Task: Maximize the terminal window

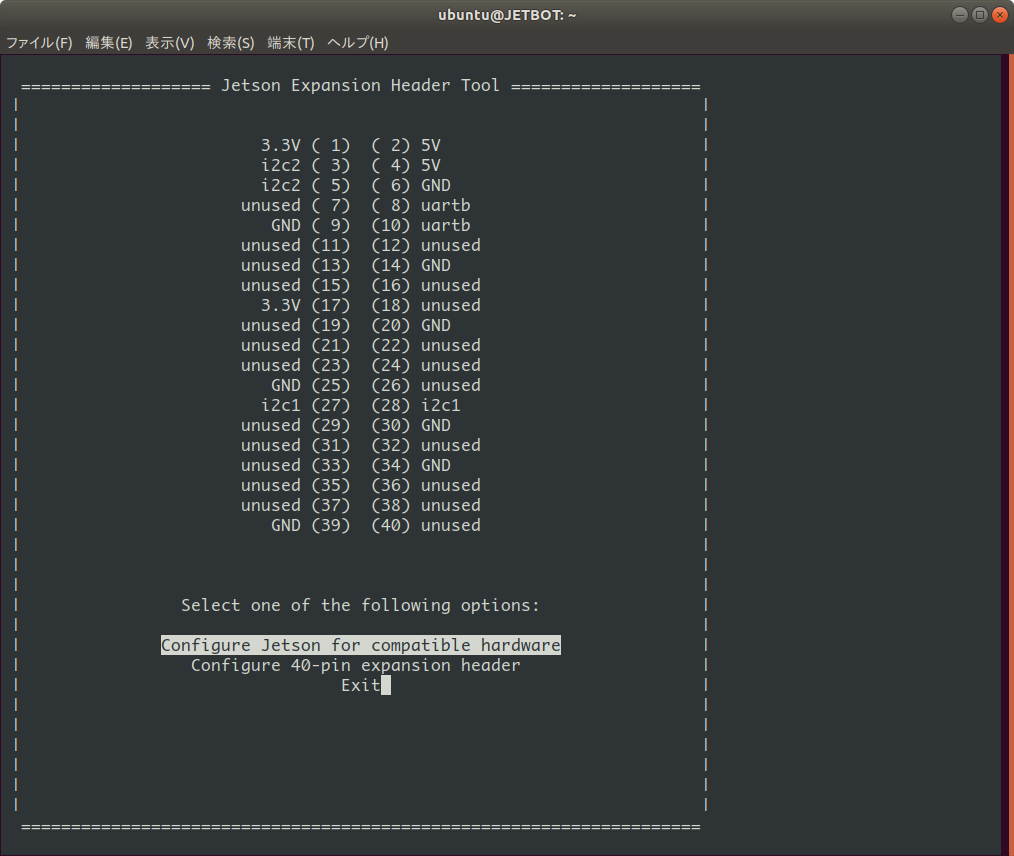Action: 980,15
